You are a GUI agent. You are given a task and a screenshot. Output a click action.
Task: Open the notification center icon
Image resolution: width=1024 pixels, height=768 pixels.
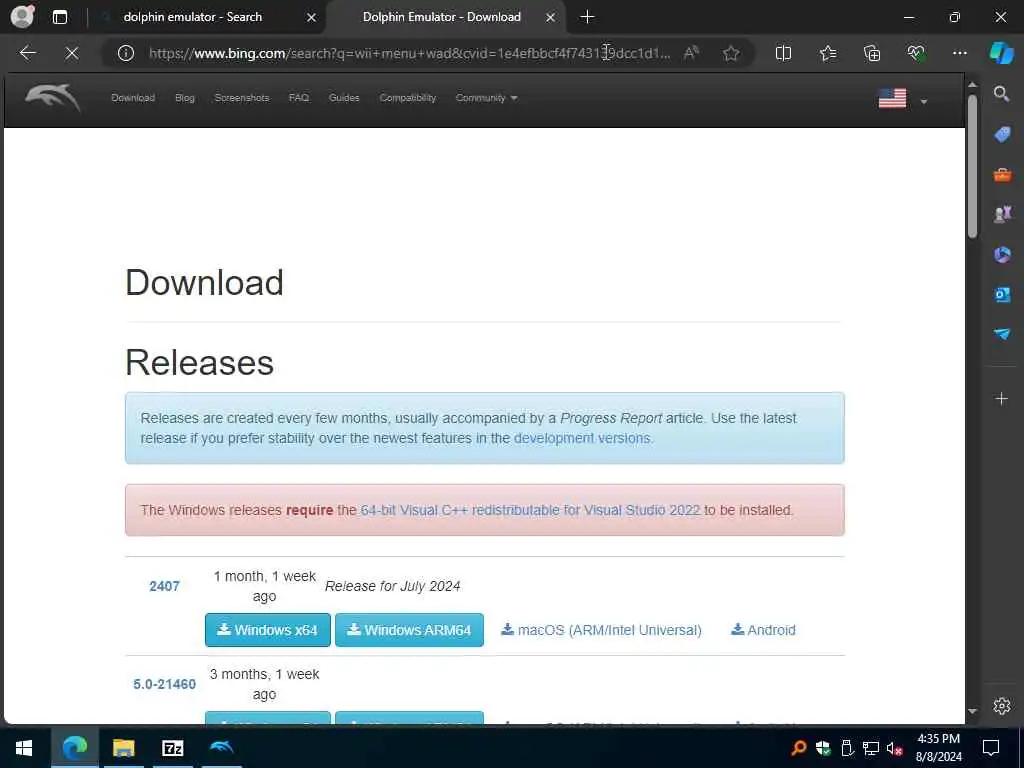click(991, 748)
